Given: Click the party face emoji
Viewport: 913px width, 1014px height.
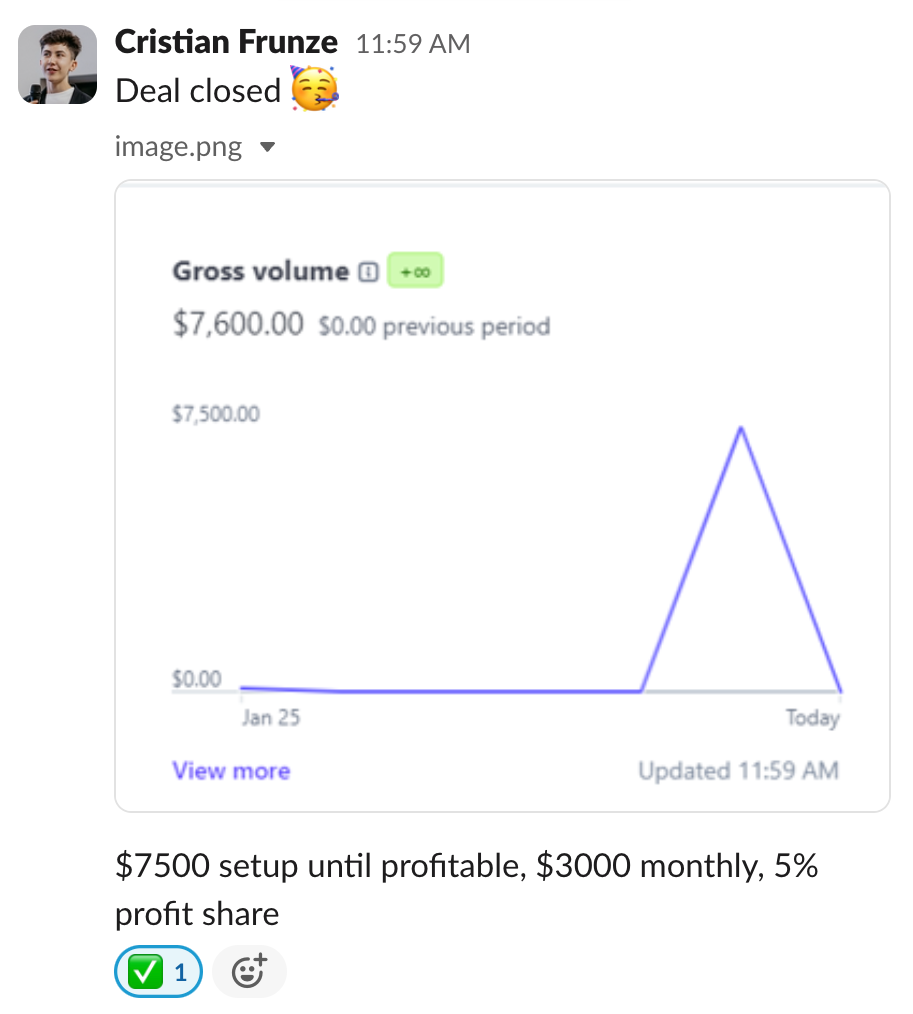Looking at the screenshot, I should [x=315, y=90].
